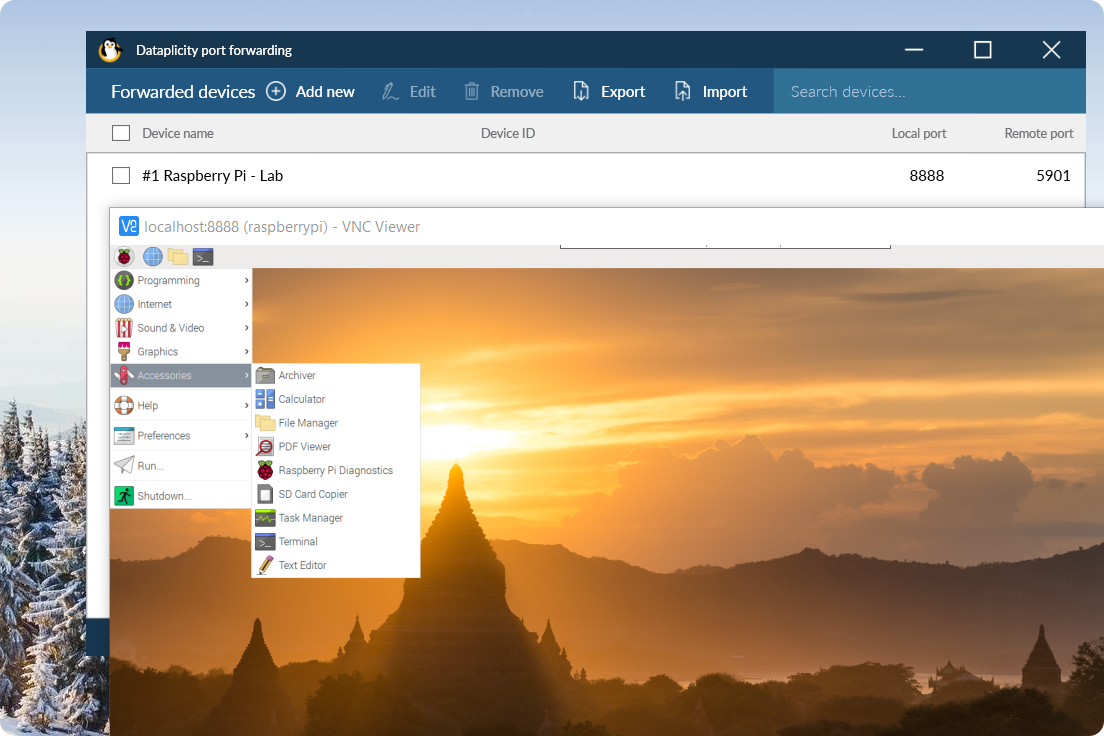Screen dimensions: 1104x736
Task: Click the Export button label
Action: point(623,92)
